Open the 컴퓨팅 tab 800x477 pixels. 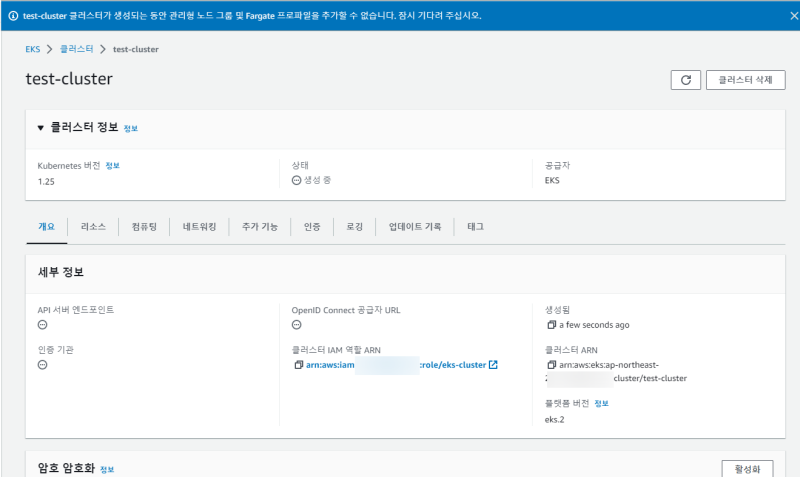tap(144, 227)
